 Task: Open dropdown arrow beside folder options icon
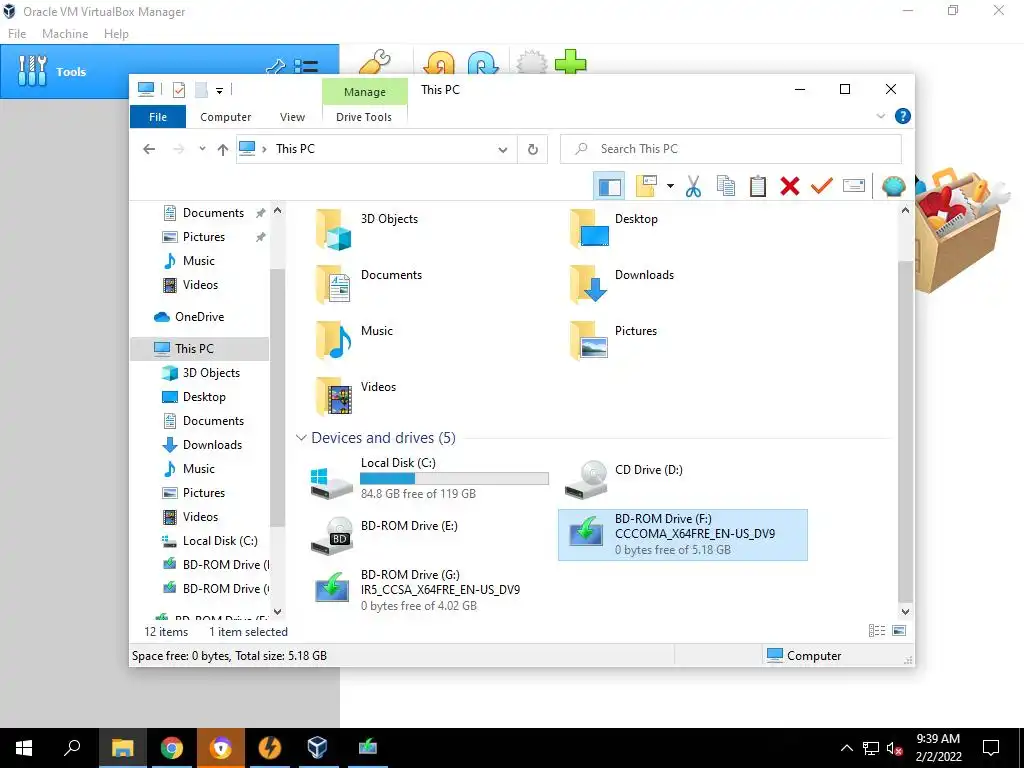pyautogui.click(x=670, y=186)
